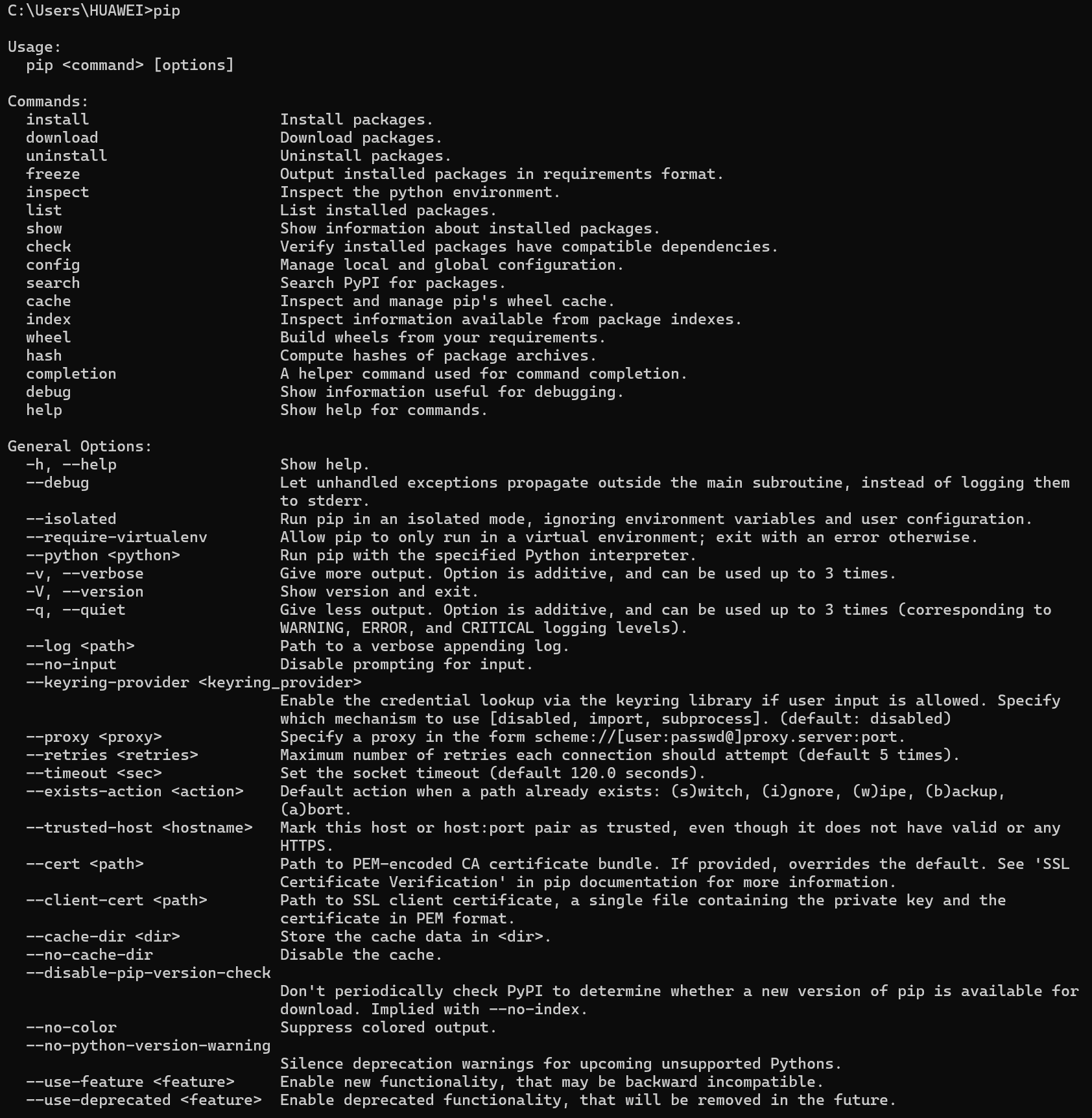Click the text 'pip <command> [options]'
Screen dimensions: 1092x1118
[130, 65]
